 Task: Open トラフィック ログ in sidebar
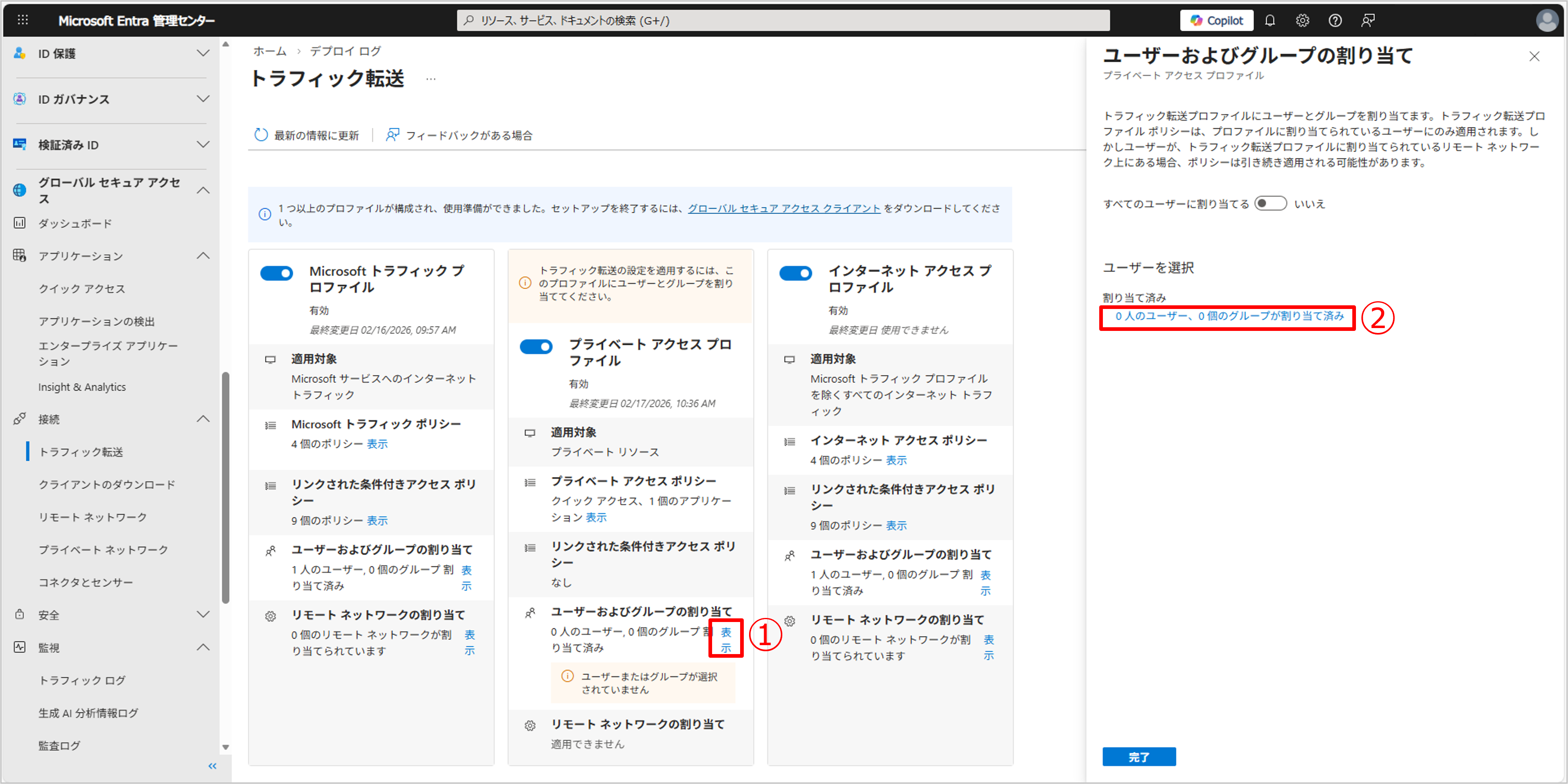82,680
